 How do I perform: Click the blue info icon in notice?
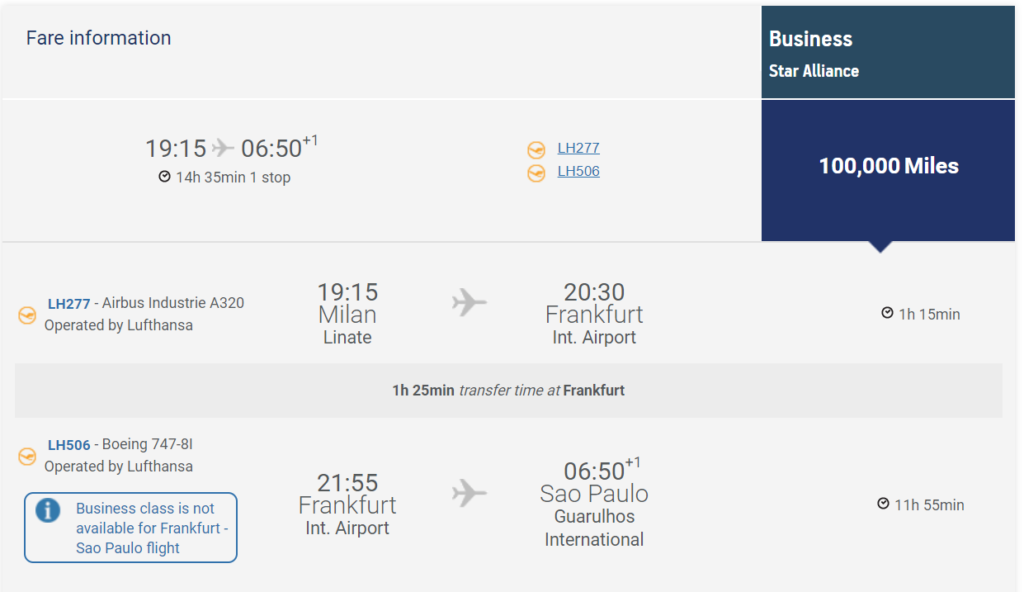[x=48, y=510]
